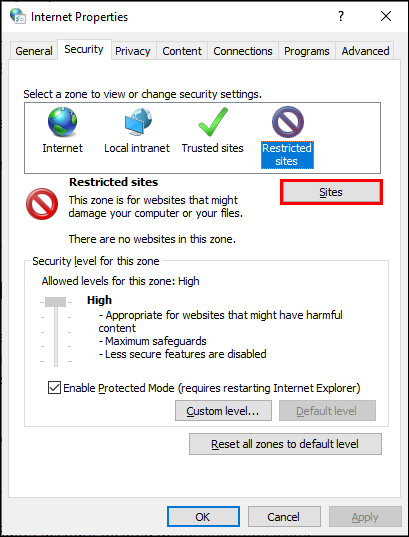Image resolution: width=409 pixels, height=537 pixels.
Task: Select the Restricted sites zone icon
Action: (x=287, y=122)
